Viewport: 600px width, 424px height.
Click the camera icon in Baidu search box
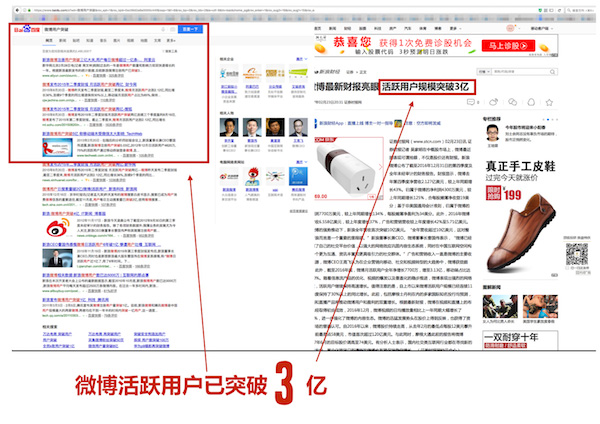173,29
